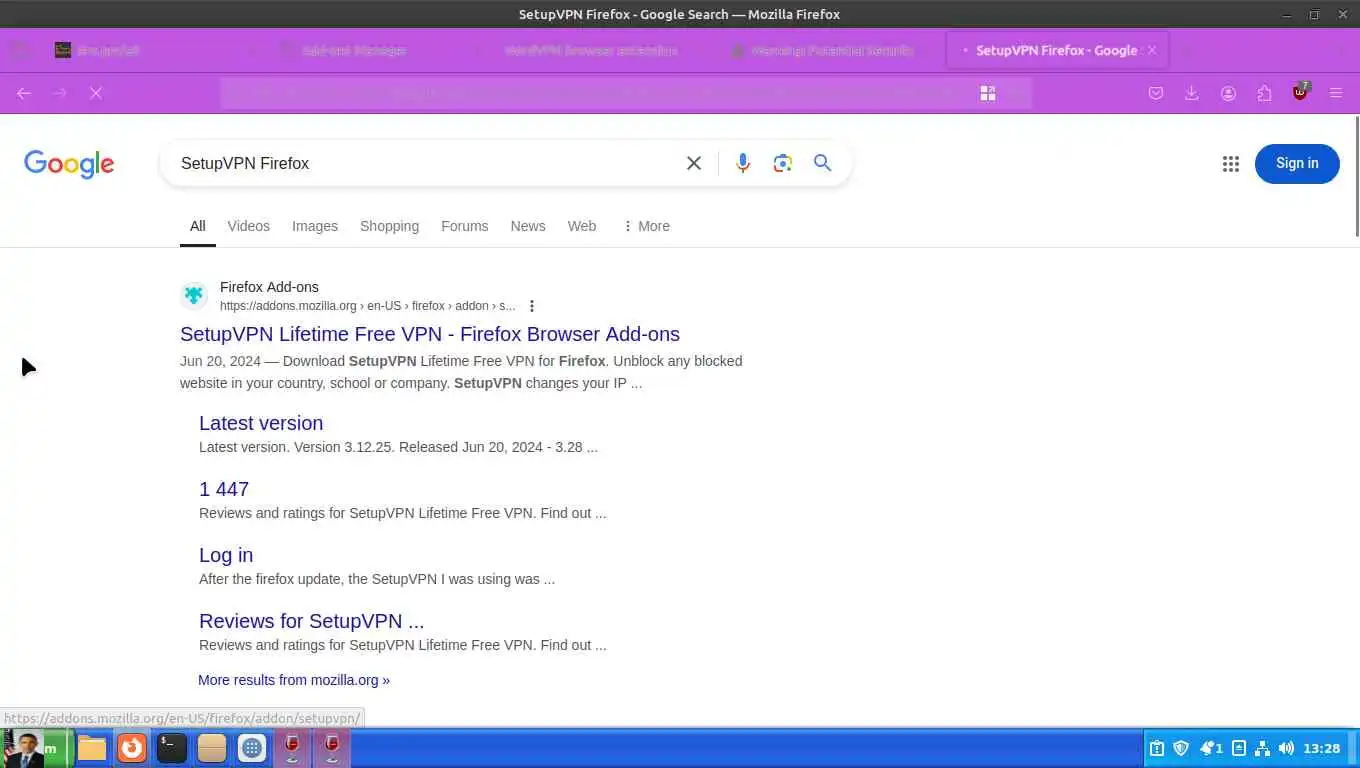Click the Google logo
The height and width of the screenshot is (768, 1360).
(69, 164)
